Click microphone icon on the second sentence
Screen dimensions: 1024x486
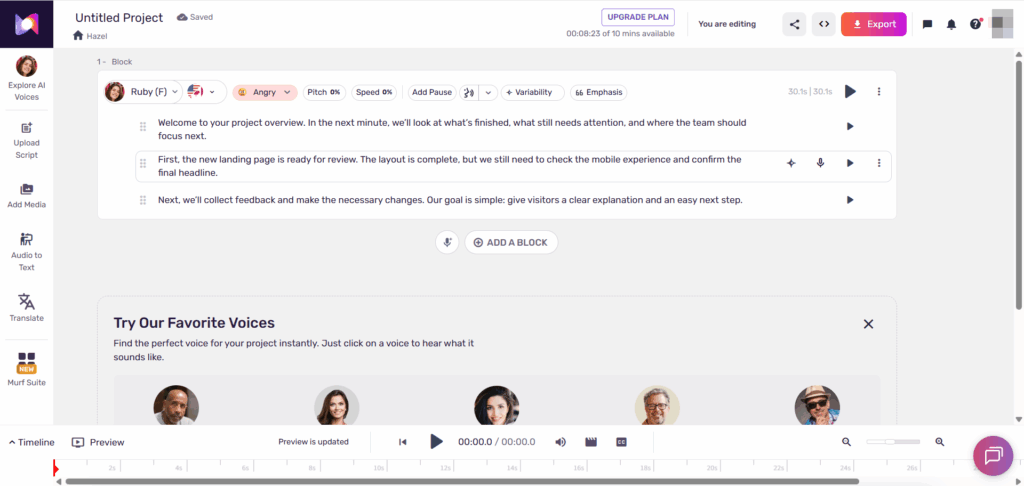820,163
